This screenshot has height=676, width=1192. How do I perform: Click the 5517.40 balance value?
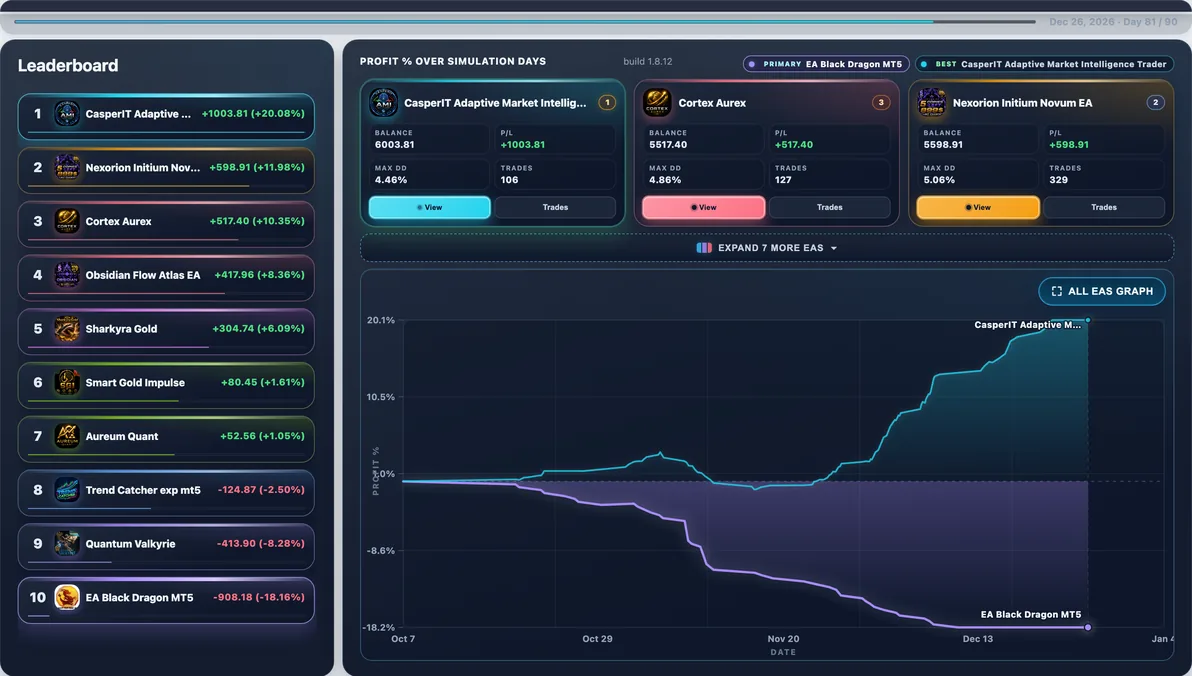[x=668, y=144]
